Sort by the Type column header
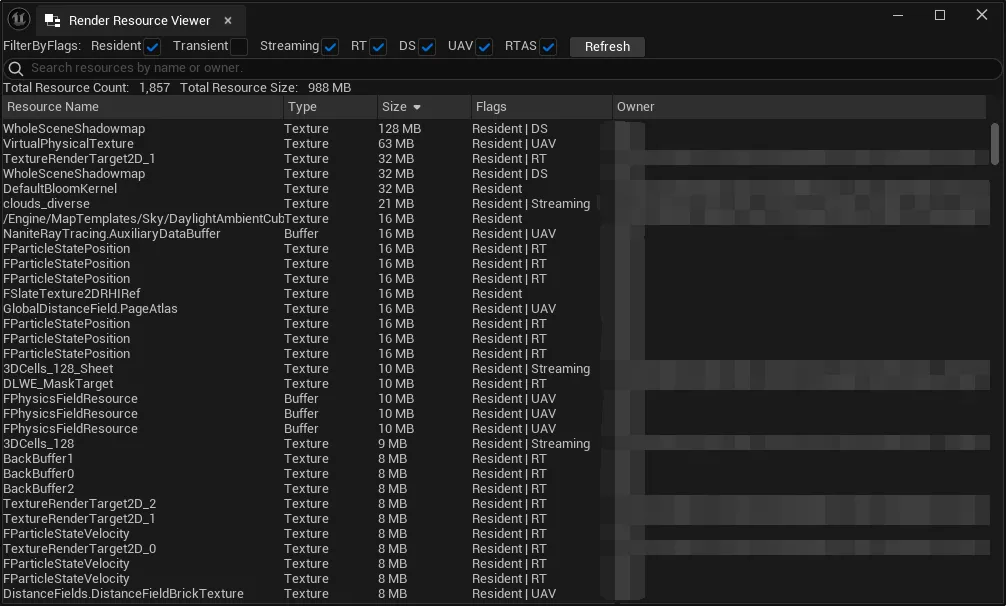The width and height of the screenshot is (1006, 606). coord(330,107)
